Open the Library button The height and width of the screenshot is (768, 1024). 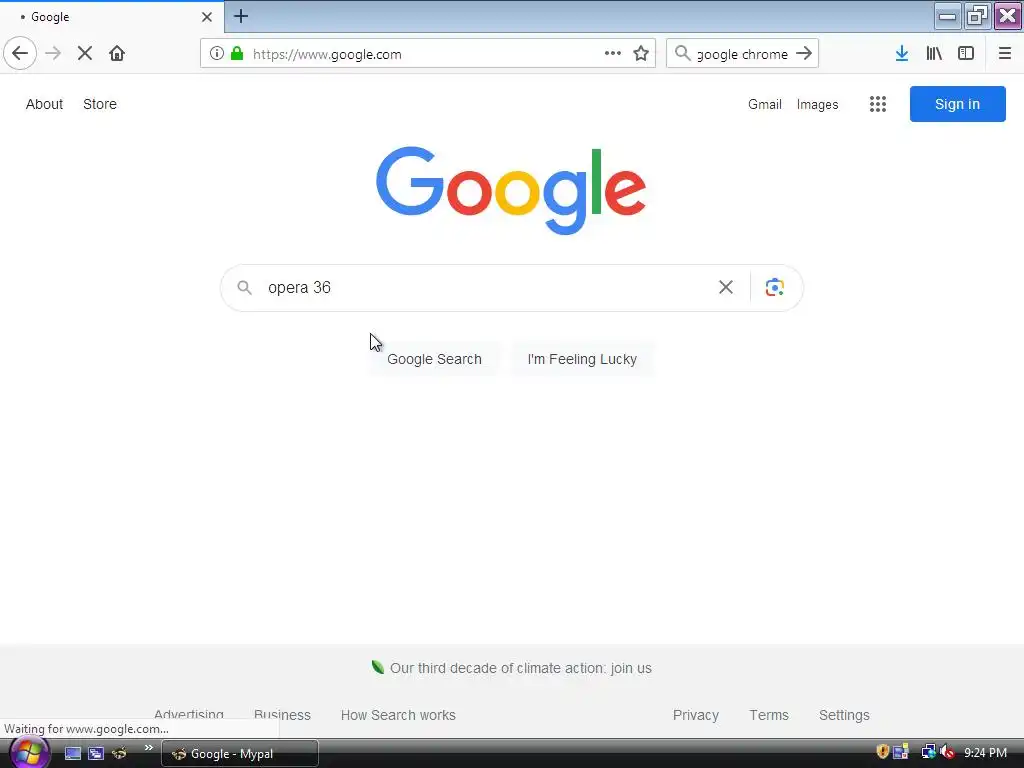point(934,54)
